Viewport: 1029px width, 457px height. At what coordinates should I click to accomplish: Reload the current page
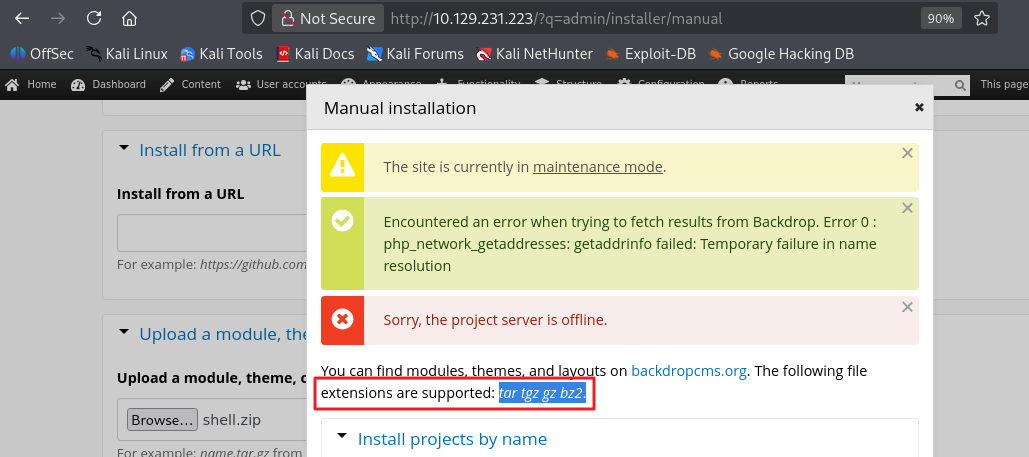pos(94,18)
